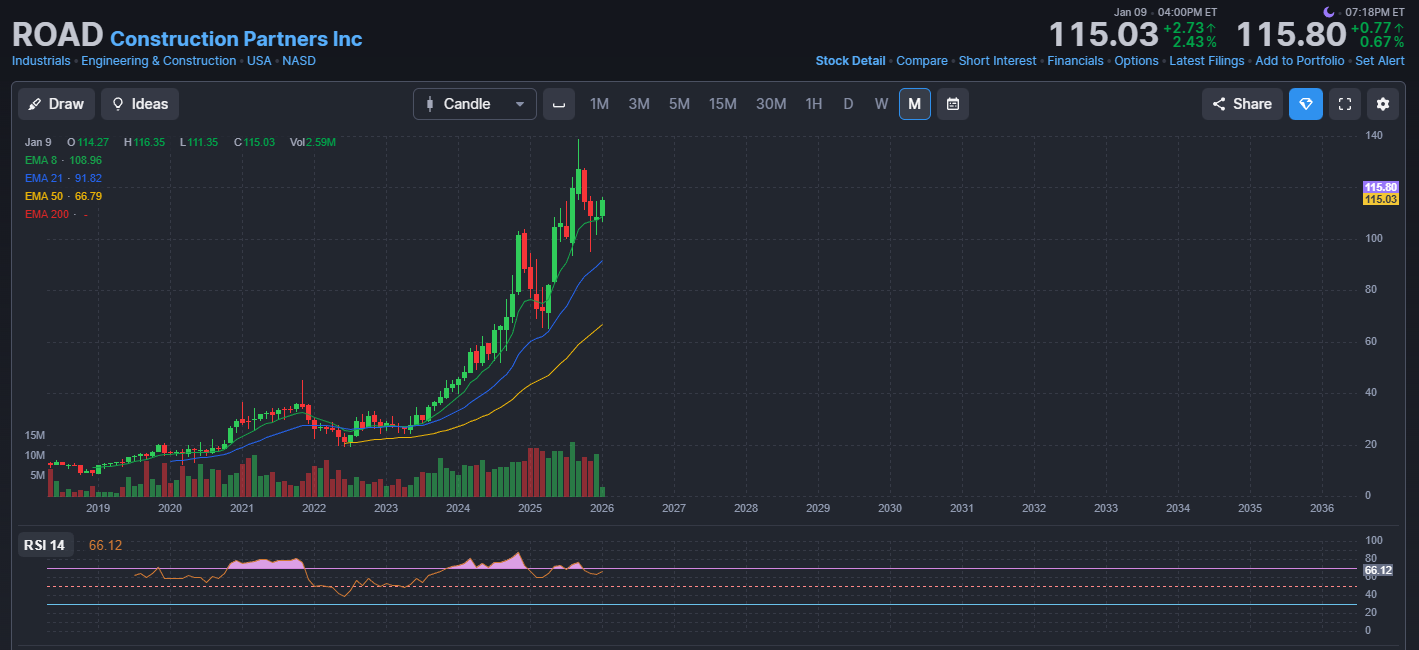
Task: Open the calendar date range icon
Action: (953, 104)
